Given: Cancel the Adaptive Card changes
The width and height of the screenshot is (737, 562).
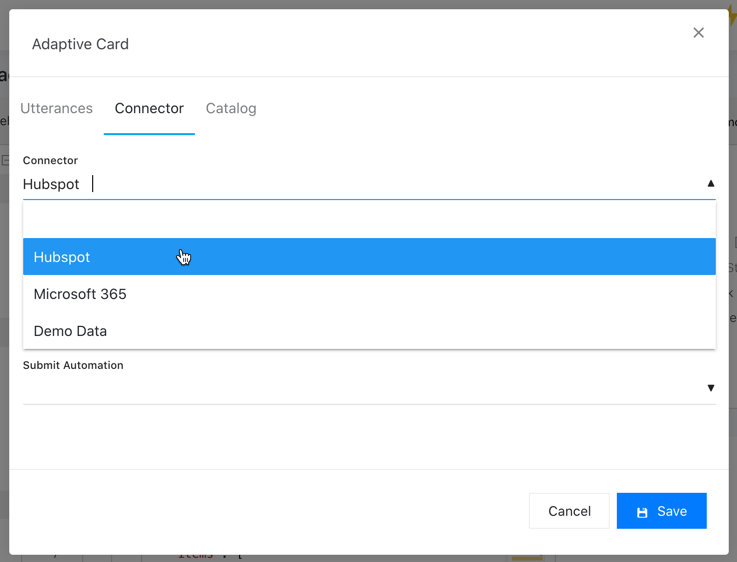Looking at the screenshot, I should (569, 511).
